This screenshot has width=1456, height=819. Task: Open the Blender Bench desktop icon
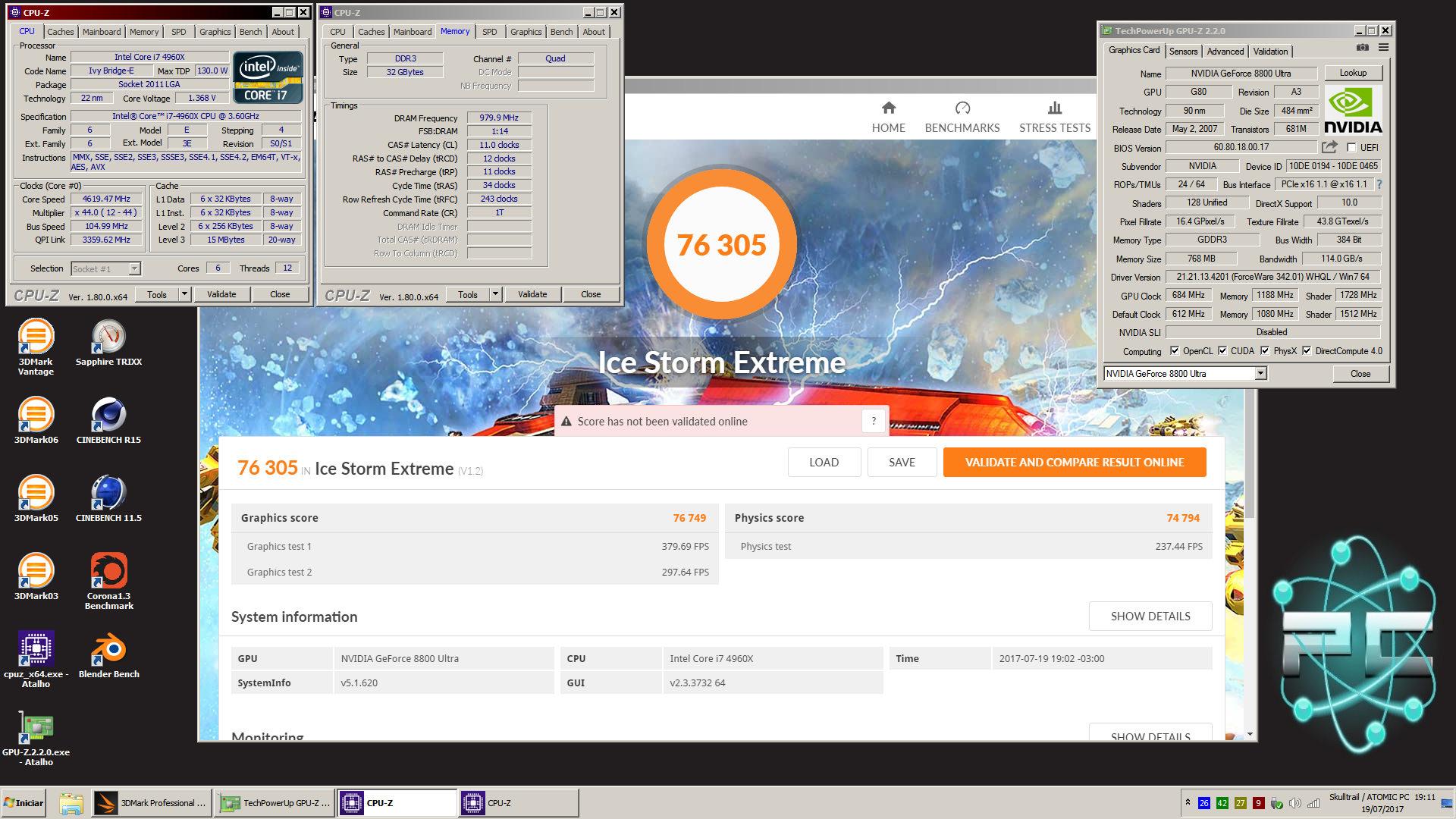[108, 655]
